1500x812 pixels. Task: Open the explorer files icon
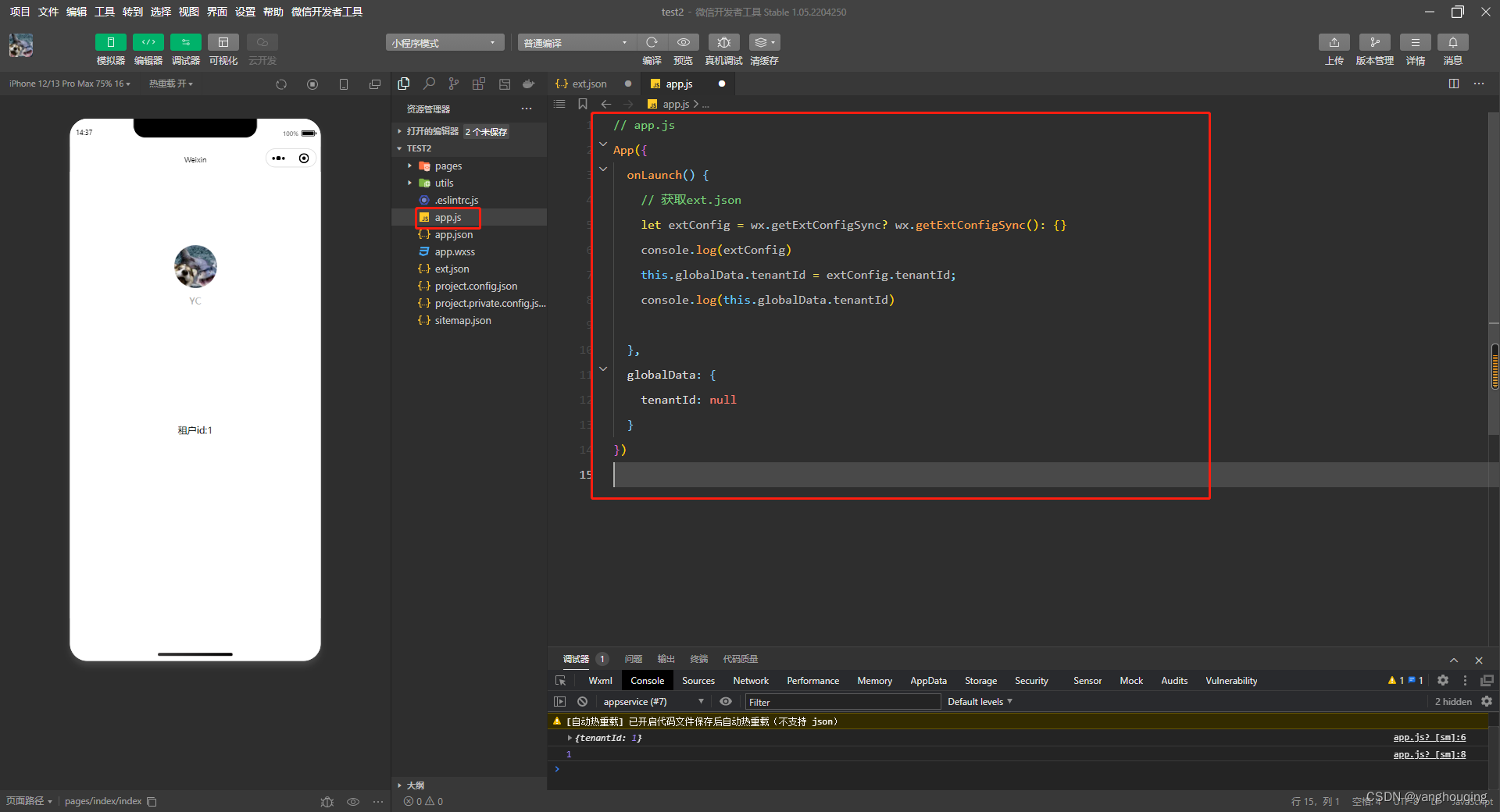[x=404, y=84]
